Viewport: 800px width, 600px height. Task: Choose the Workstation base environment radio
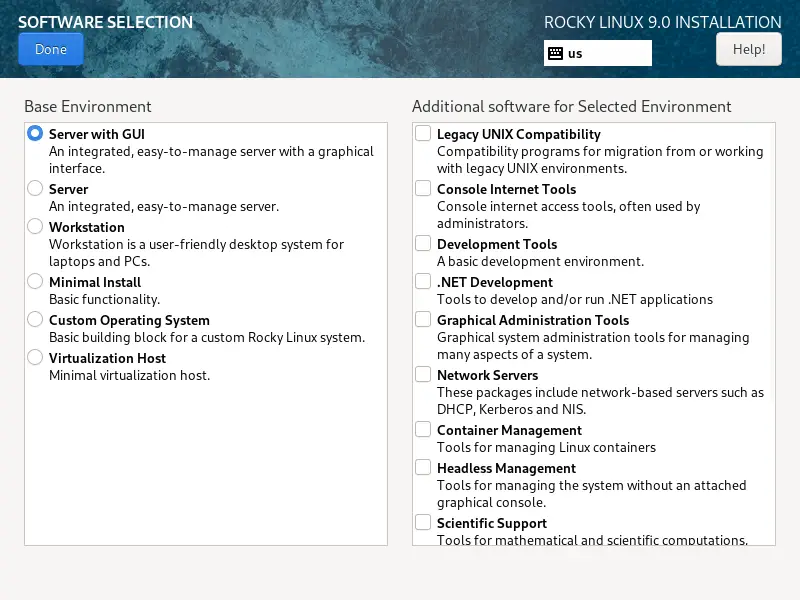[x=35, y=227]
